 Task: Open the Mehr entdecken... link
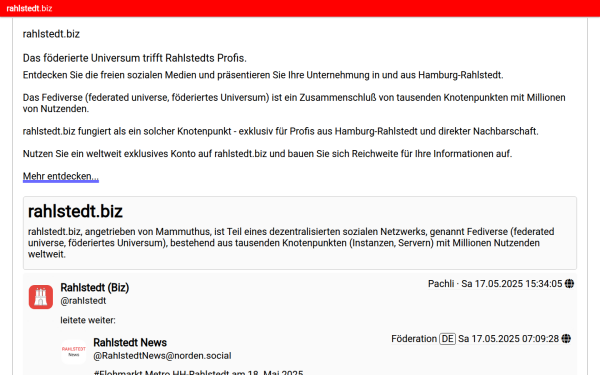(x=61, y=176)
